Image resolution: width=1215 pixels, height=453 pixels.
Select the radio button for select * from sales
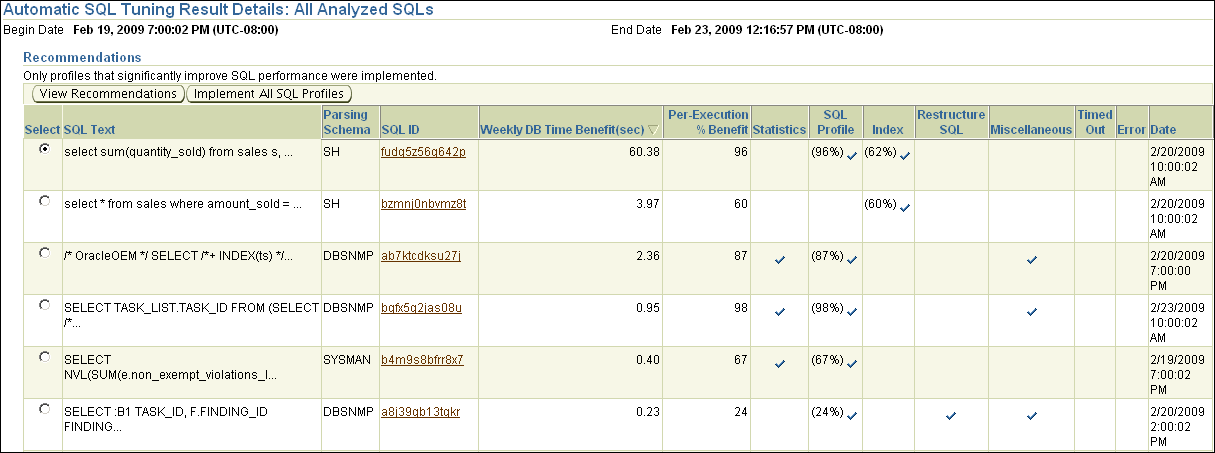tap(43, 201)
